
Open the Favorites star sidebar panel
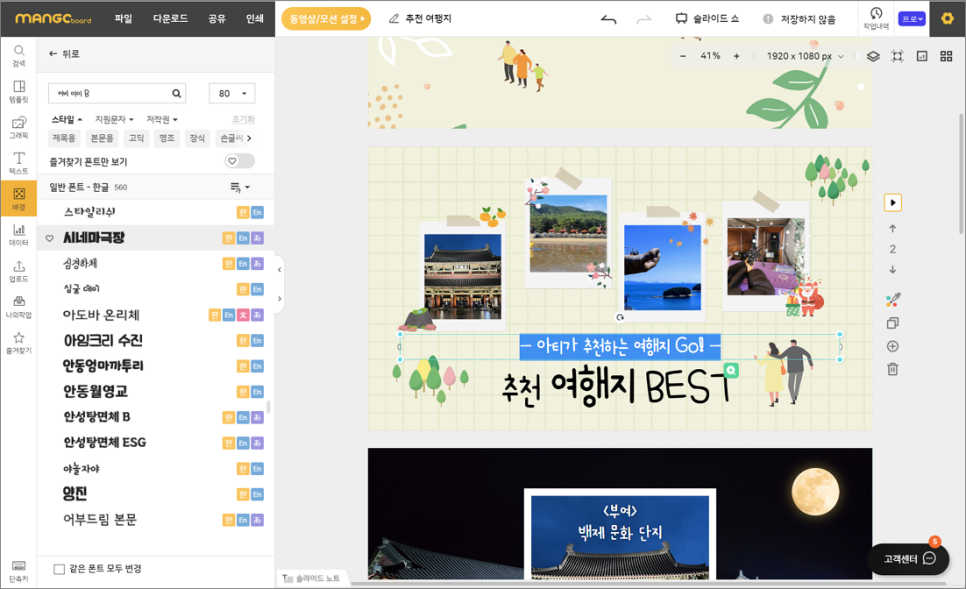click(19, 343)
